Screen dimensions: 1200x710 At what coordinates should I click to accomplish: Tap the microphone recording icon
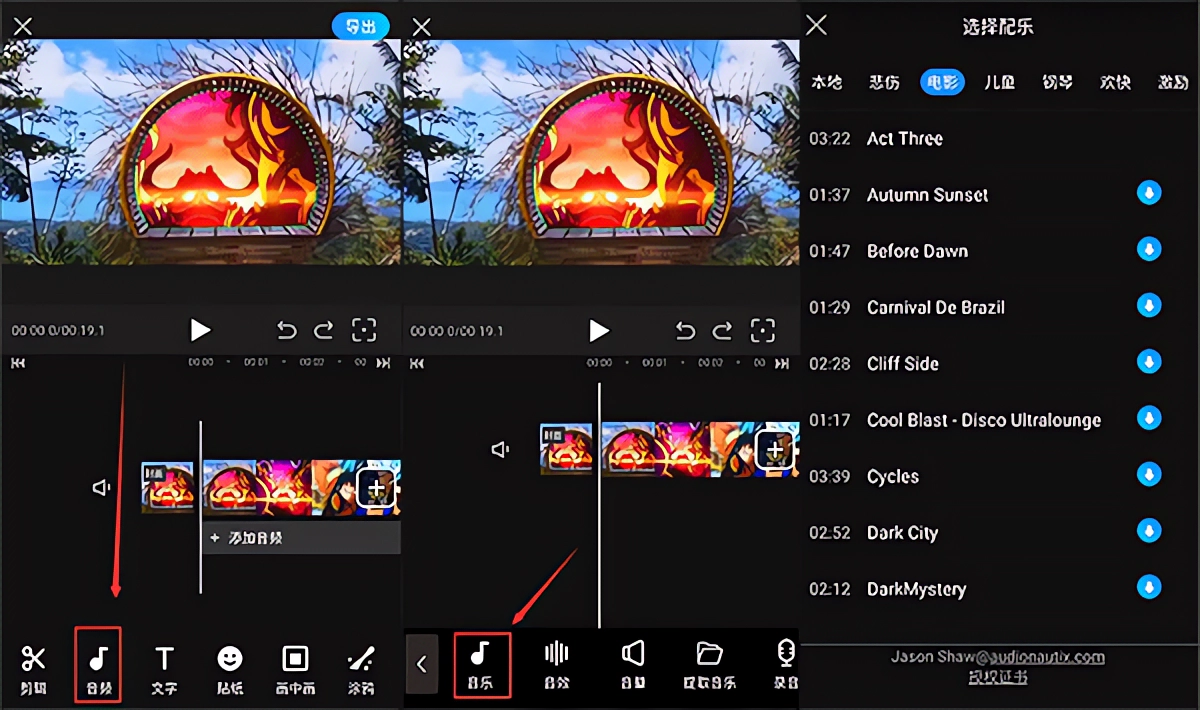(786, 663)
